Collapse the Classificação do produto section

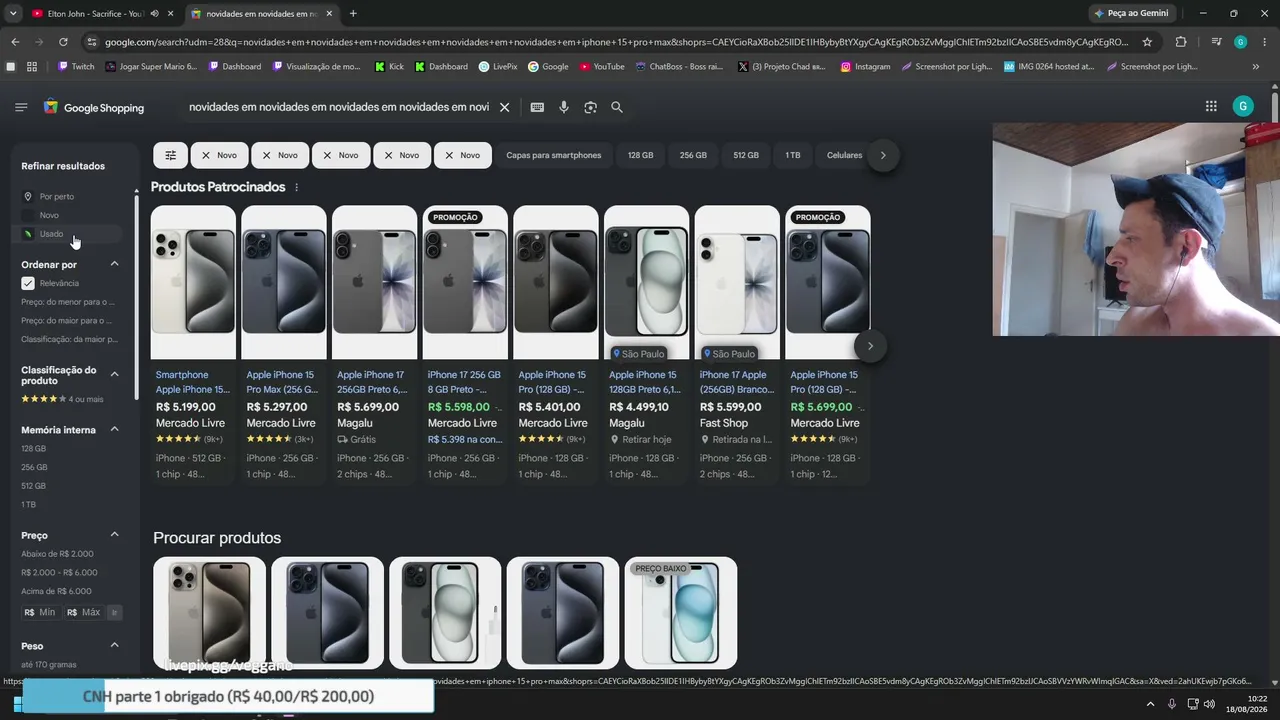tap(114, 374)
